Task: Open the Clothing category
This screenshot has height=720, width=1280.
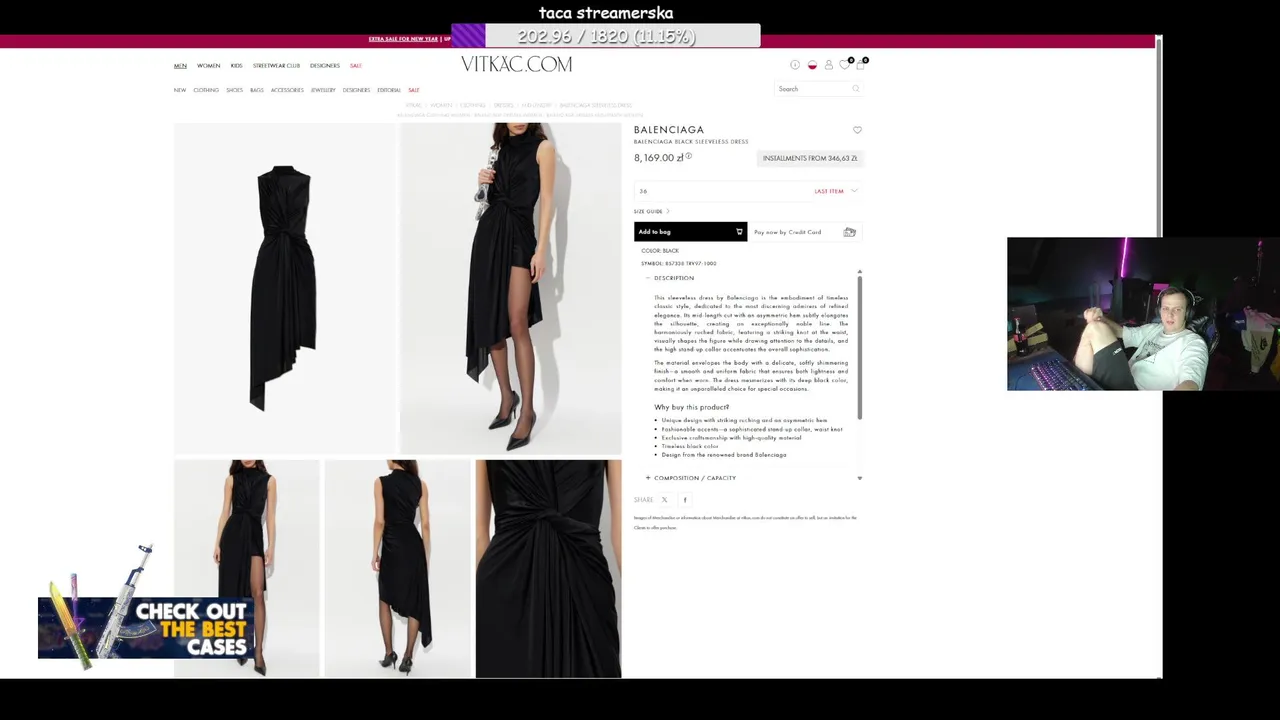Action: 206,90
